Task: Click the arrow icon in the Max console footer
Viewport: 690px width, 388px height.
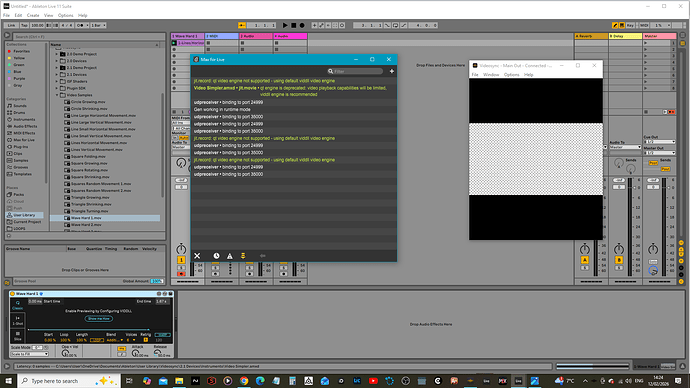Action: (263, 256)
